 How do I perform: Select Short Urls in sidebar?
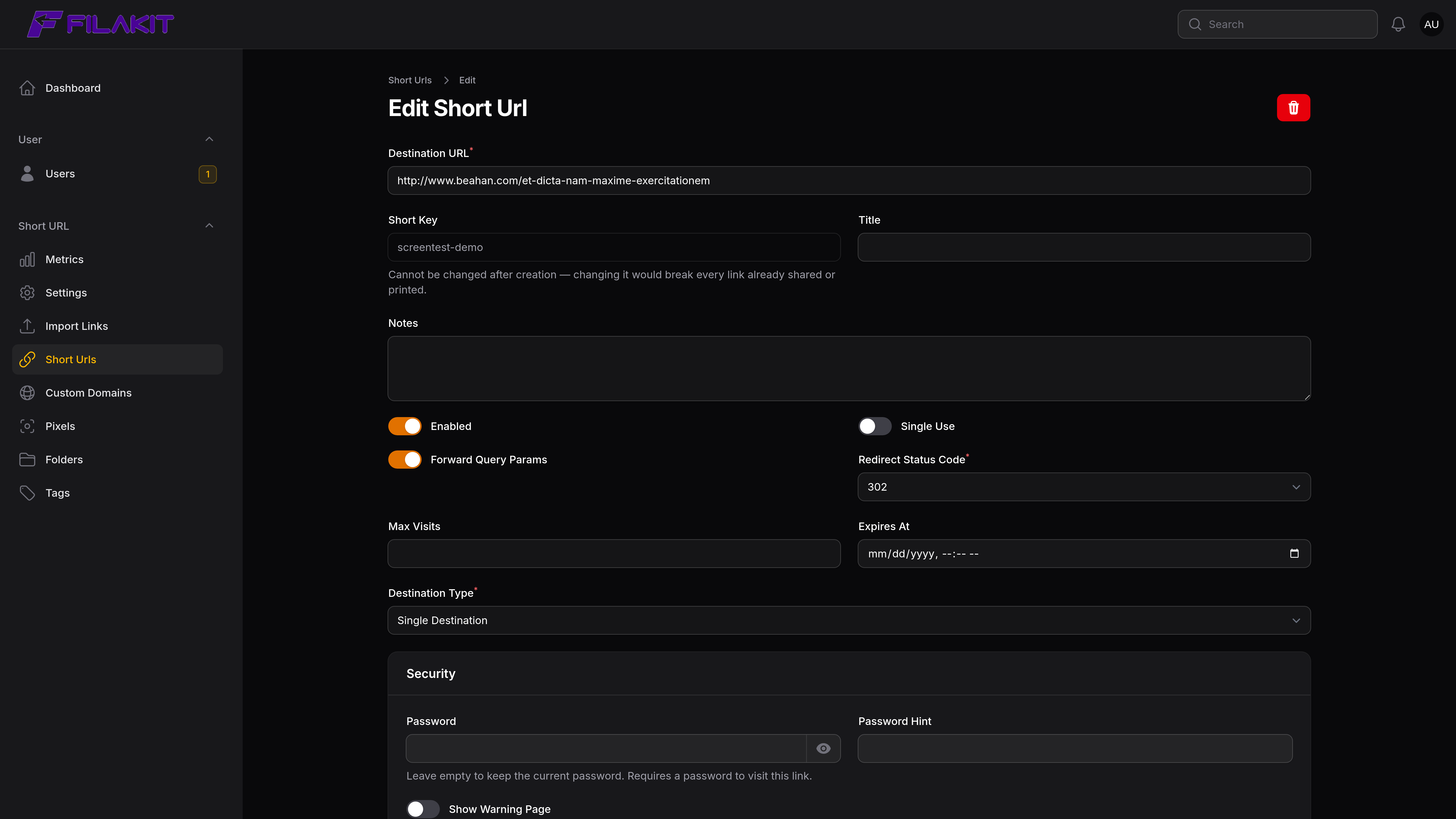pos(118,359)
